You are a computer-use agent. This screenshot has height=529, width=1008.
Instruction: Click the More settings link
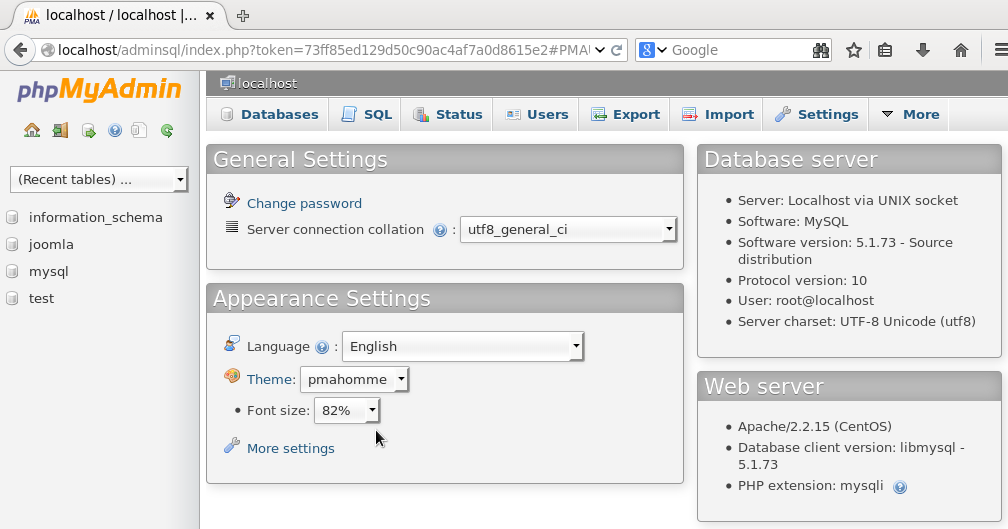(291, 449)
